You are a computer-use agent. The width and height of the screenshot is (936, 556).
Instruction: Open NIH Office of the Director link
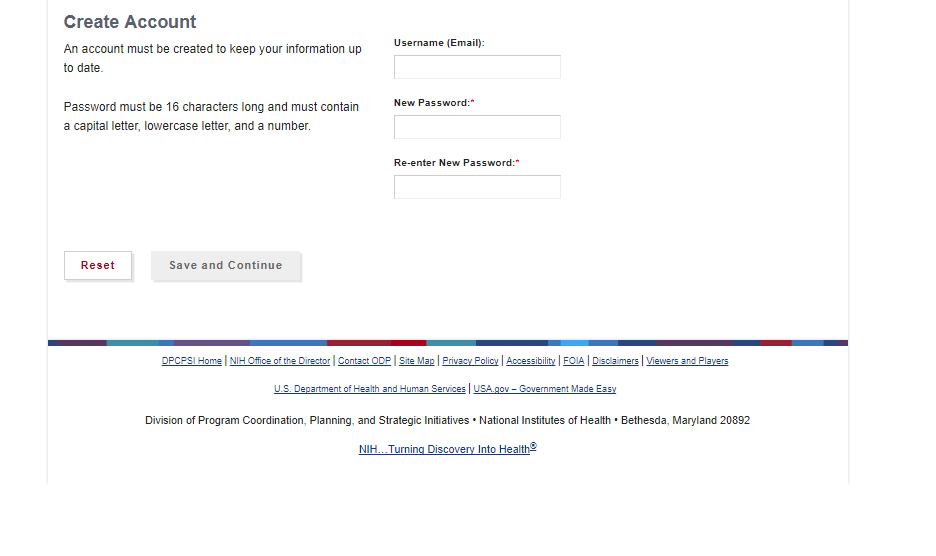pos(280,361)
